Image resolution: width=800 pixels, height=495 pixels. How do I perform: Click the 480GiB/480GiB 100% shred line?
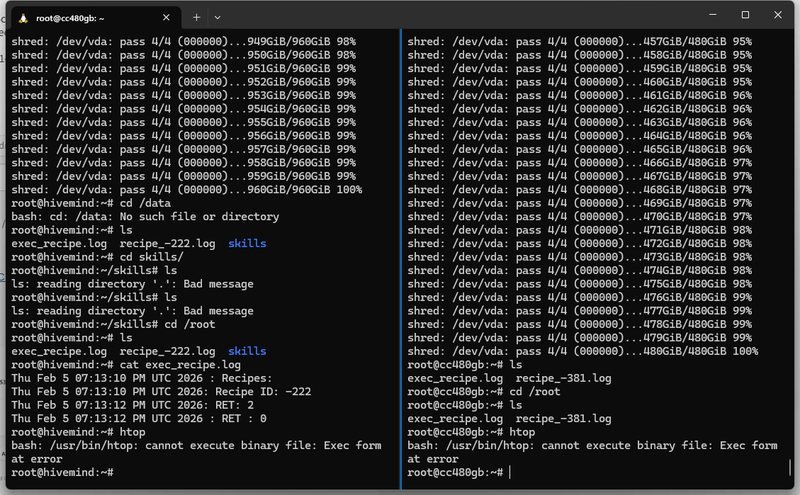(582, 351)
